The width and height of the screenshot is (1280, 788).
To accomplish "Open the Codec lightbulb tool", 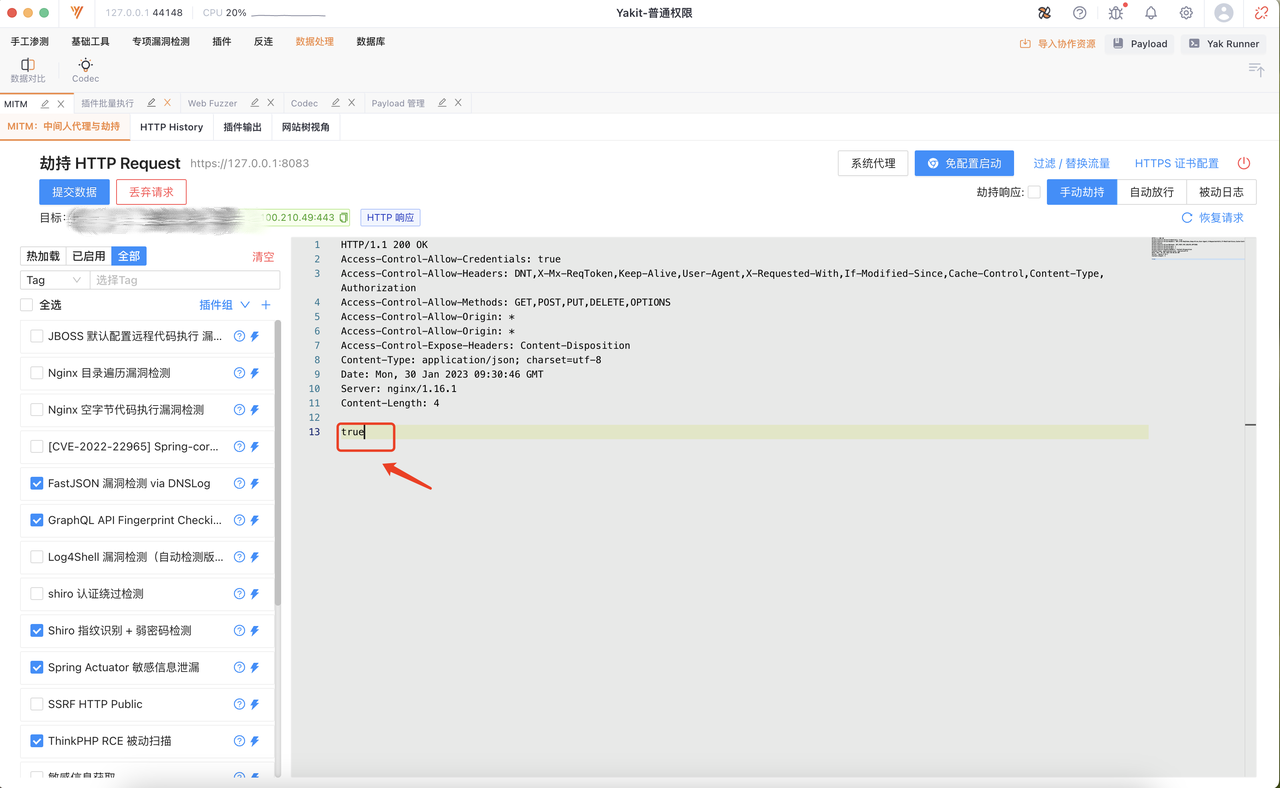I will coord(85,70).
